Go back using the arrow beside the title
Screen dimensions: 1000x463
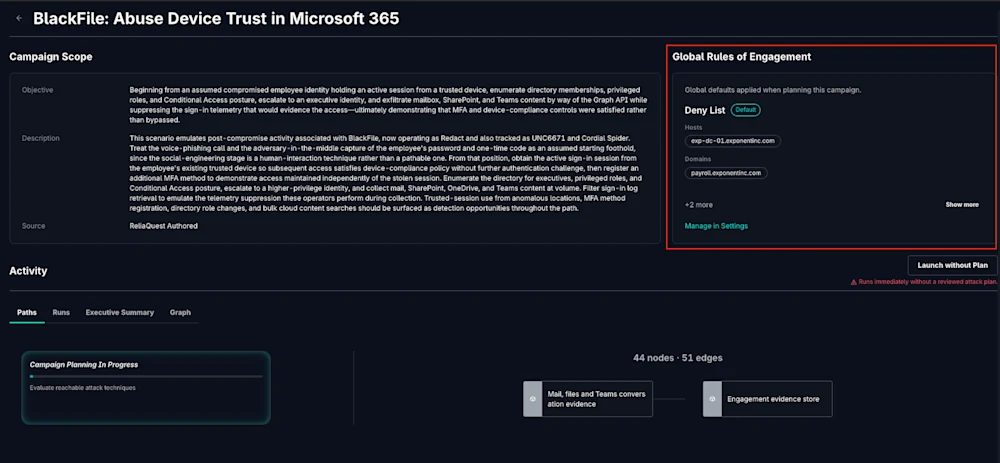tap(18, 18)
